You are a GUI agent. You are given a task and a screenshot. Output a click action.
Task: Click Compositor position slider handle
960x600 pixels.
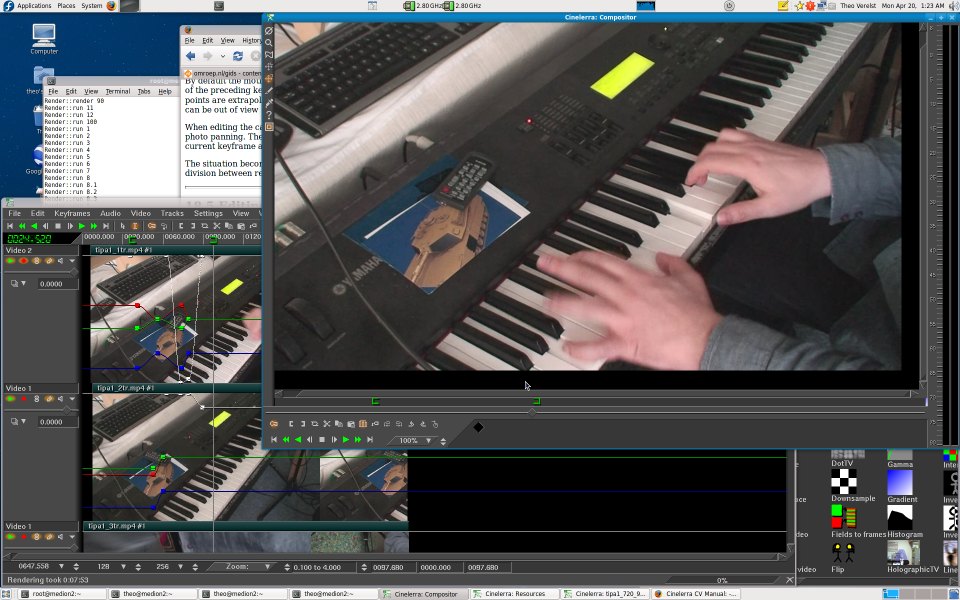coord(532,412)
